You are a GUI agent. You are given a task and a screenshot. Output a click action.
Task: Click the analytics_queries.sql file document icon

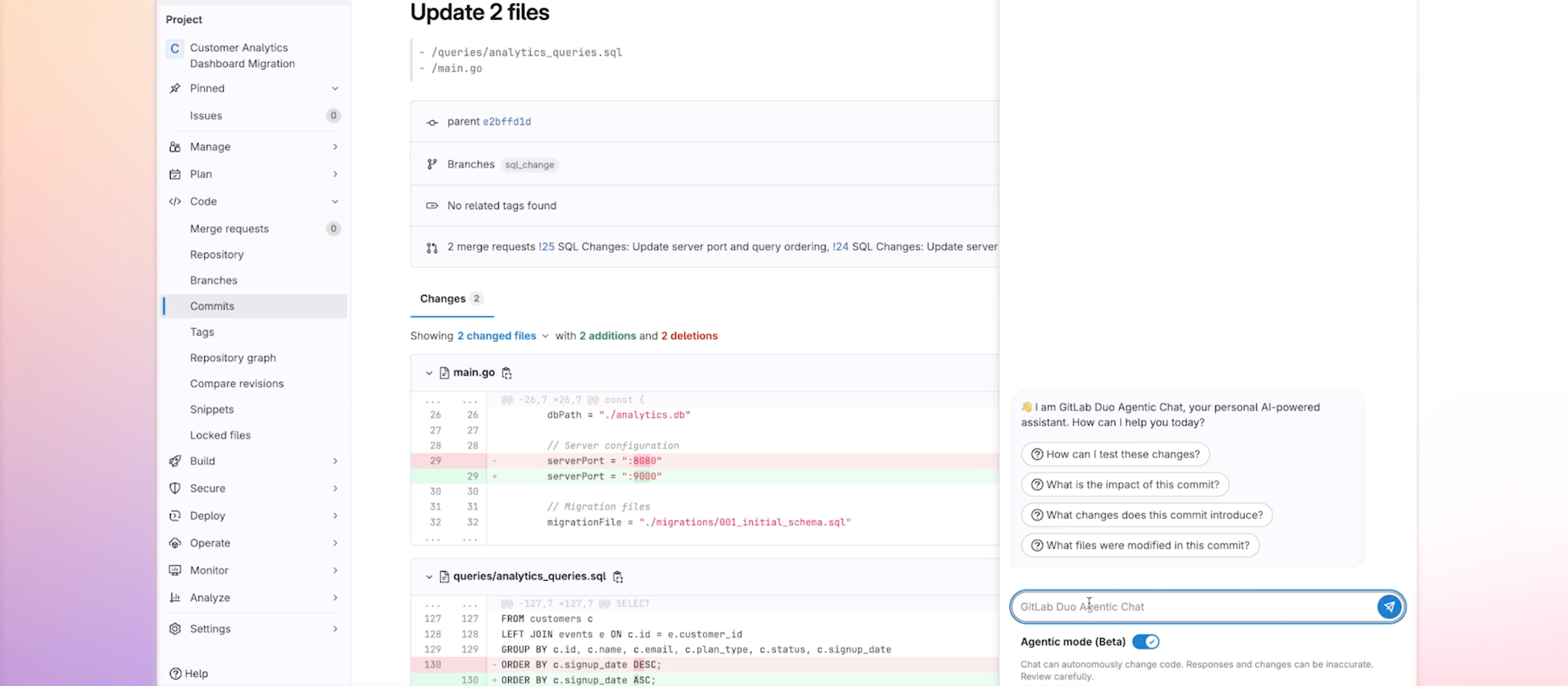pyautogui.click(x=444, y=577)
